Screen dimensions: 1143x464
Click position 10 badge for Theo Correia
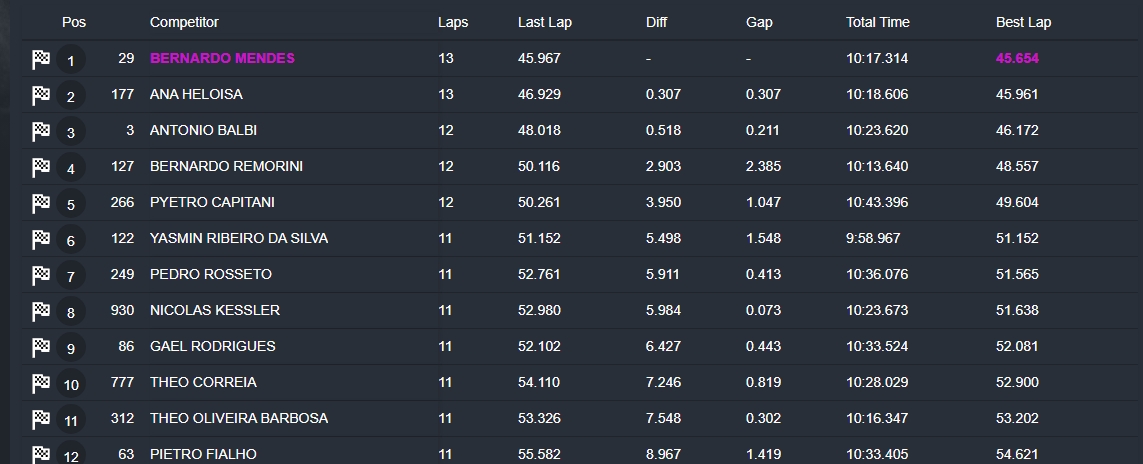pos(71,384)
